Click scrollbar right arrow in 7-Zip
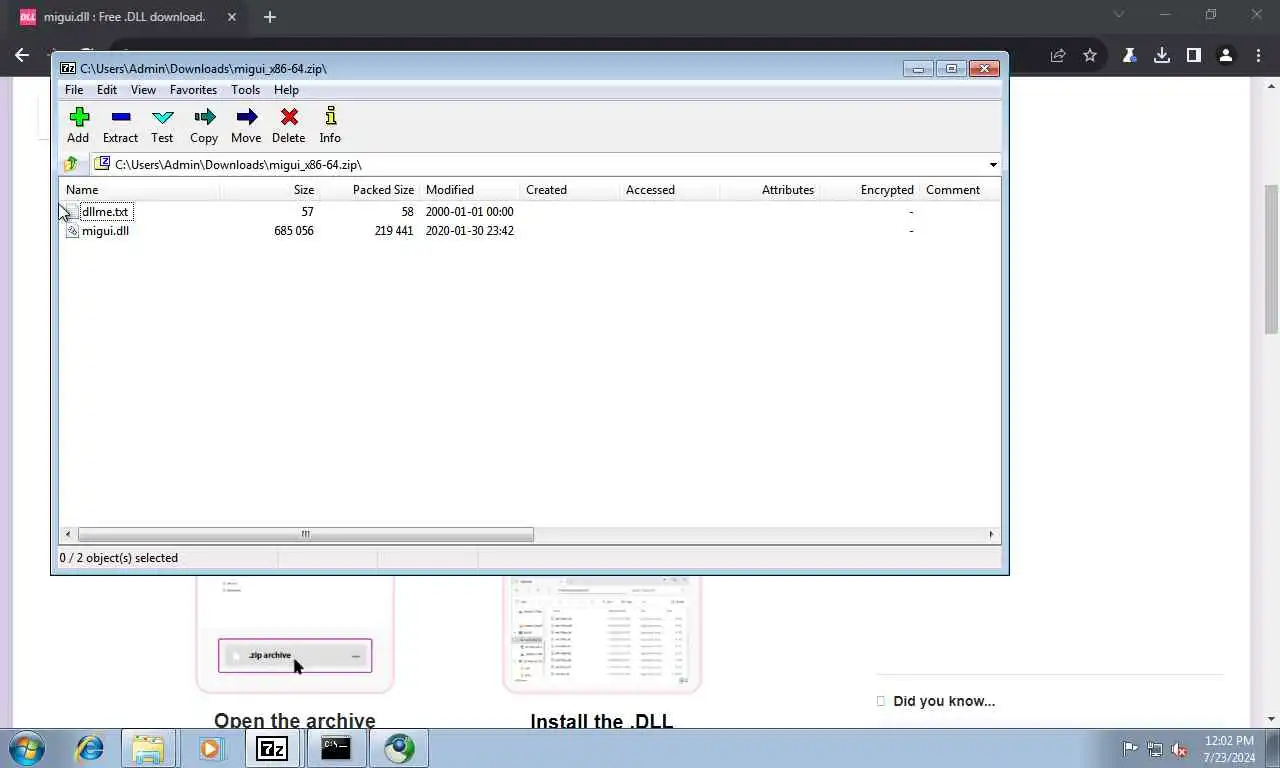 pyautogui.click(x=991, y=534)
